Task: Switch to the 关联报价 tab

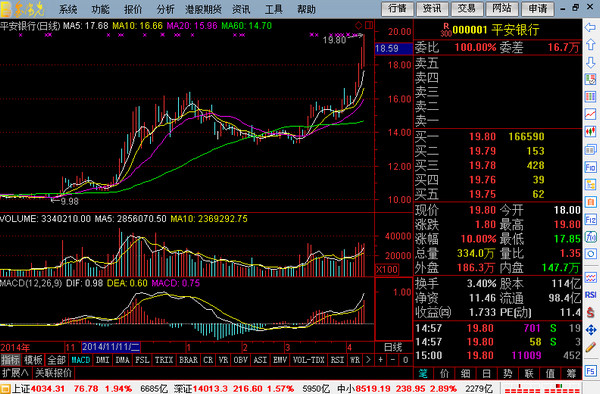Action: [54, 373]
